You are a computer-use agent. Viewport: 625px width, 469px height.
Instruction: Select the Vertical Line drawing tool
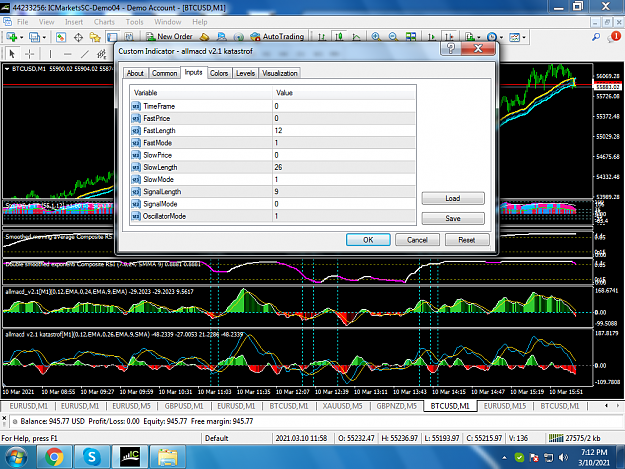[x=50, y=53]
